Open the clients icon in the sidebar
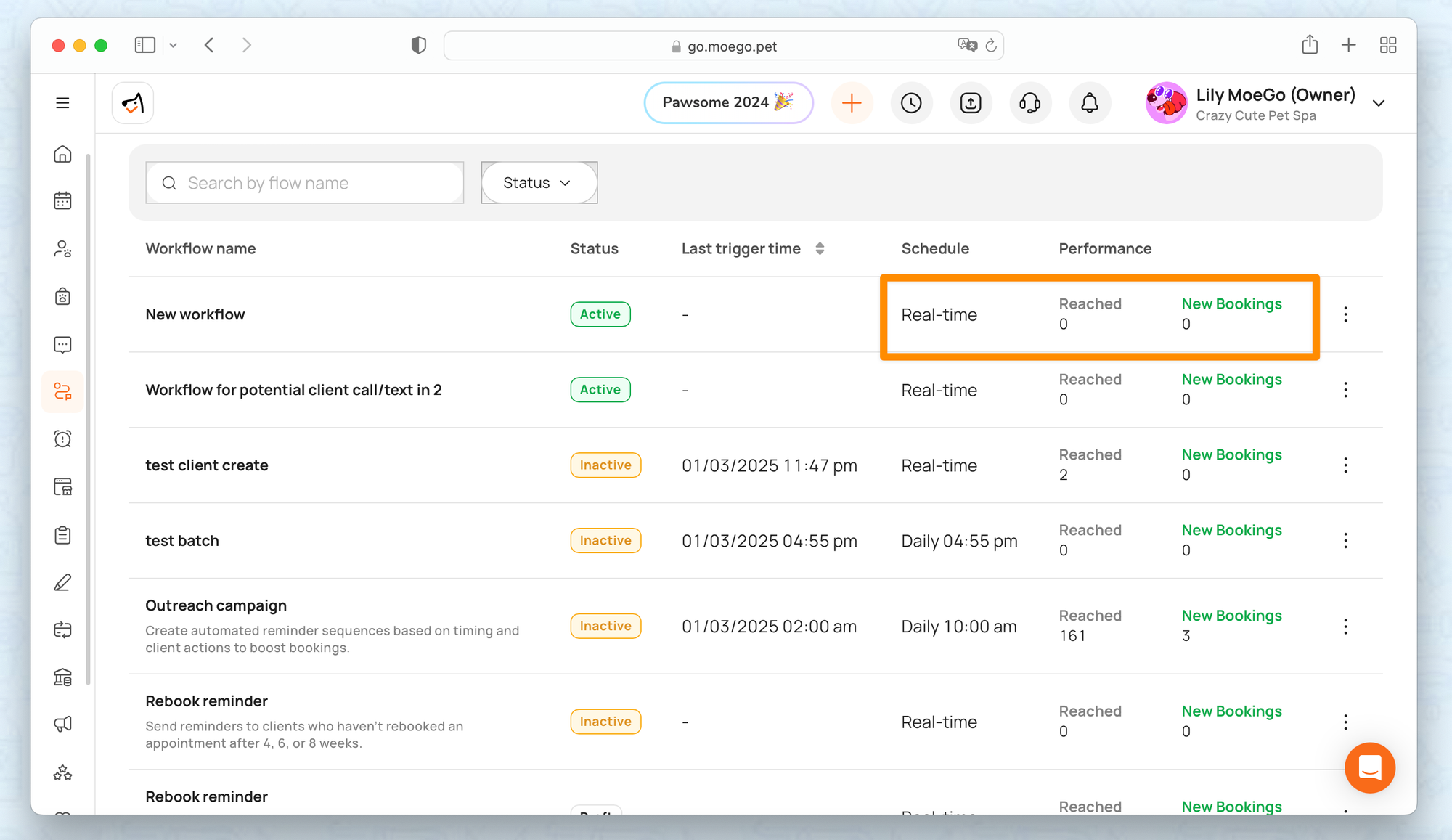 point(62,249)
